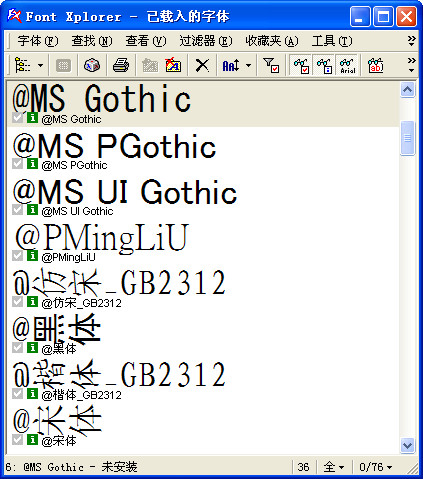
Task: Open the 全 dropdown in the status bar
Action: [x=334, y=467]
